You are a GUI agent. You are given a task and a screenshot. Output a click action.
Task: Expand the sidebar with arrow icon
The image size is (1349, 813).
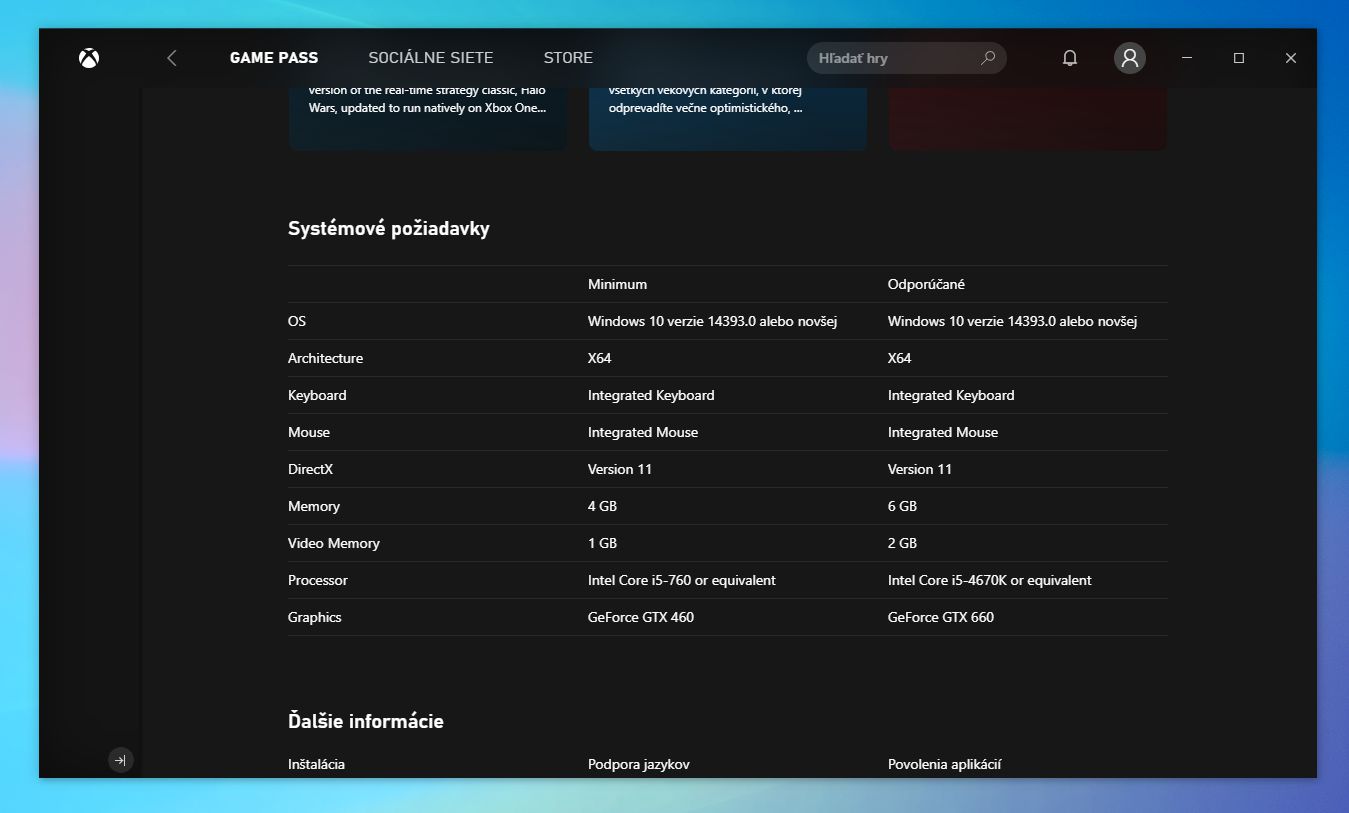pyautogui.click(x=120, y=761)
